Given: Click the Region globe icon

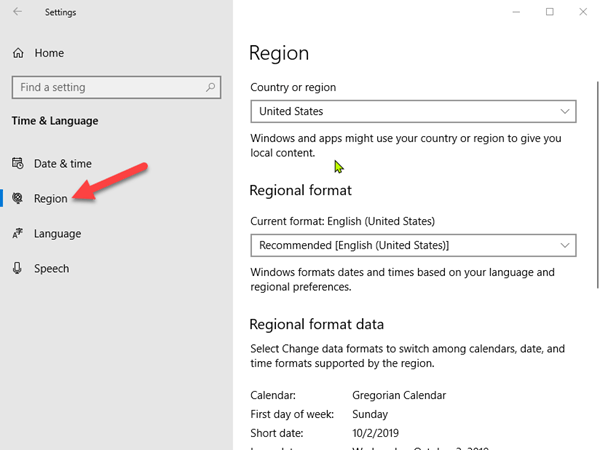Looking at the screenshot, I should point(17,198).
